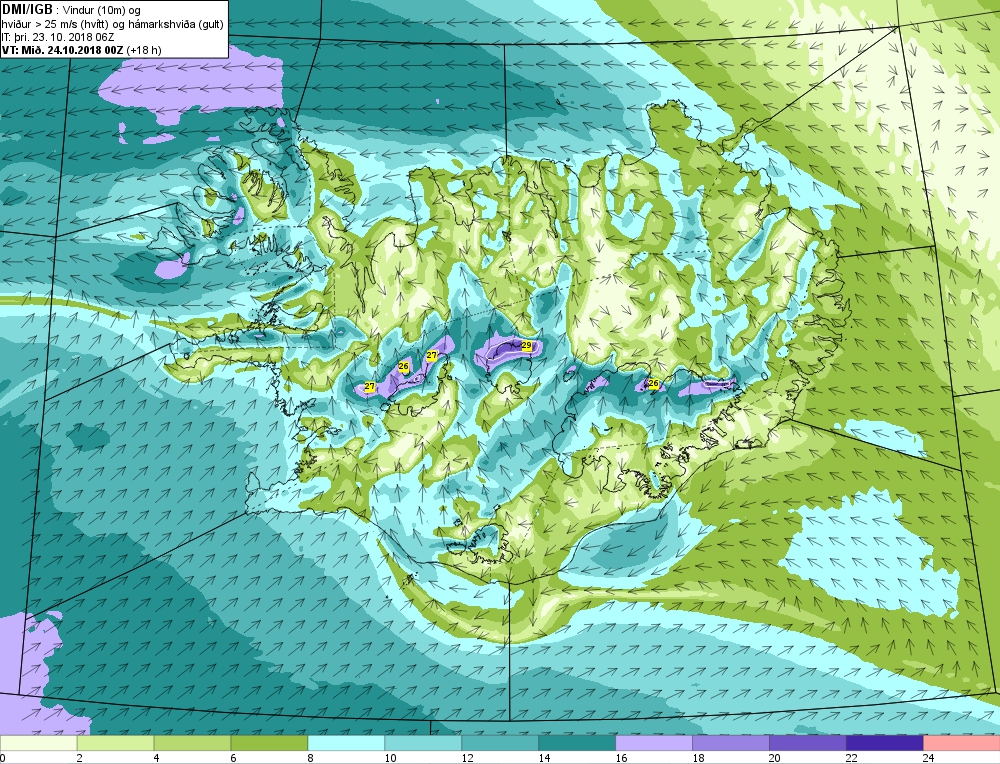Select the dark indigo 22–24 m/s legend swatch
The image size is (1000, 764).
(x=885, y=743)
